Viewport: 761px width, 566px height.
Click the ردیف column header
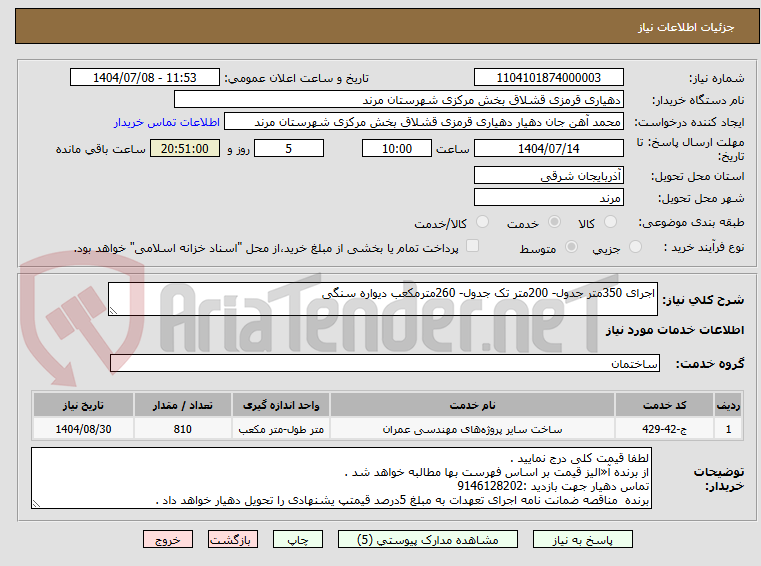(x=728, y=405)
